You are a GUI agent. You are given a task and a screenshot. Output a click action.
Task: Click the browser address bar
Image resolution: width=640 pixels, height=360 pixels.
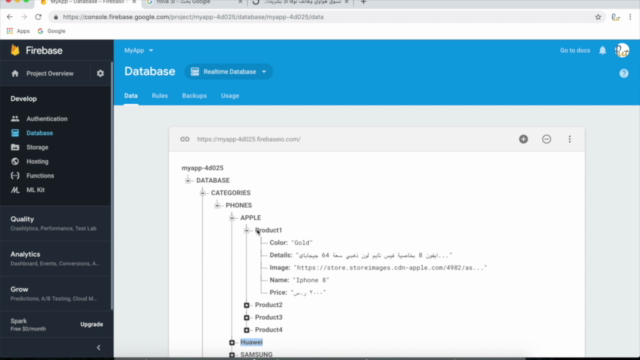tap(322, 17)
